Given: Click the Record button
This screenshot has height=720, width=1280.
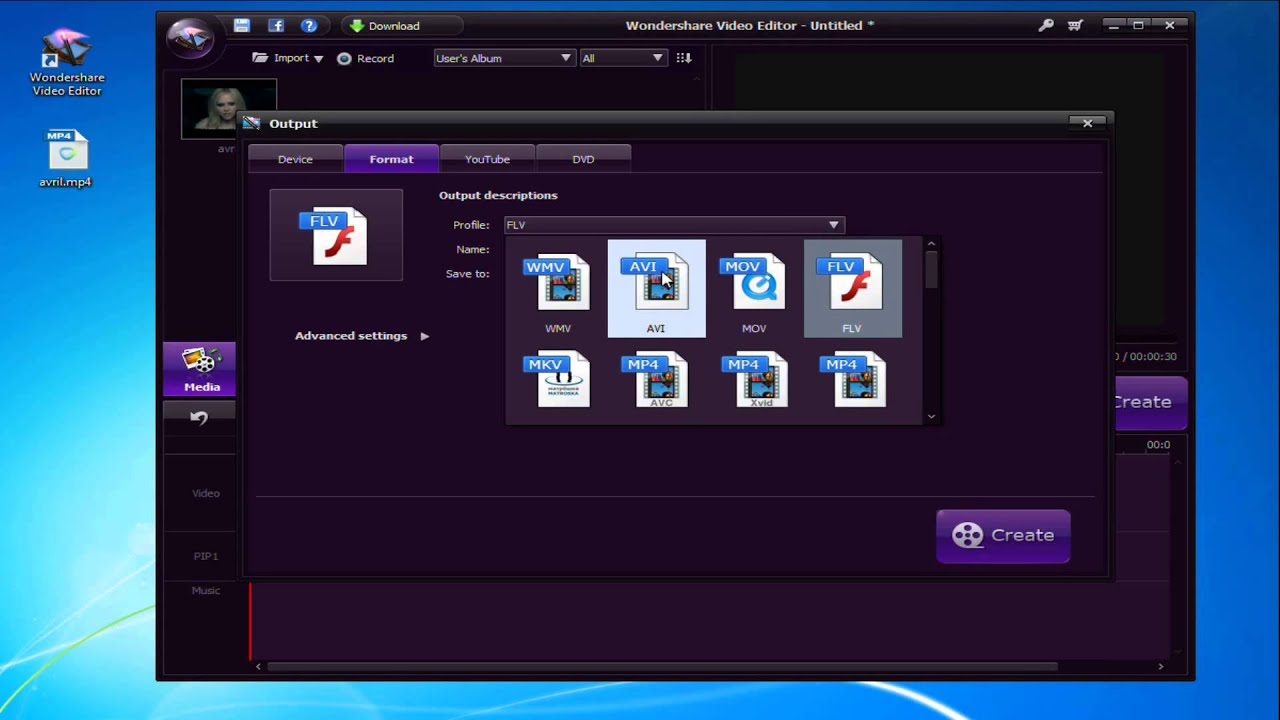Looking at the screenshot, I should point(365,58).
